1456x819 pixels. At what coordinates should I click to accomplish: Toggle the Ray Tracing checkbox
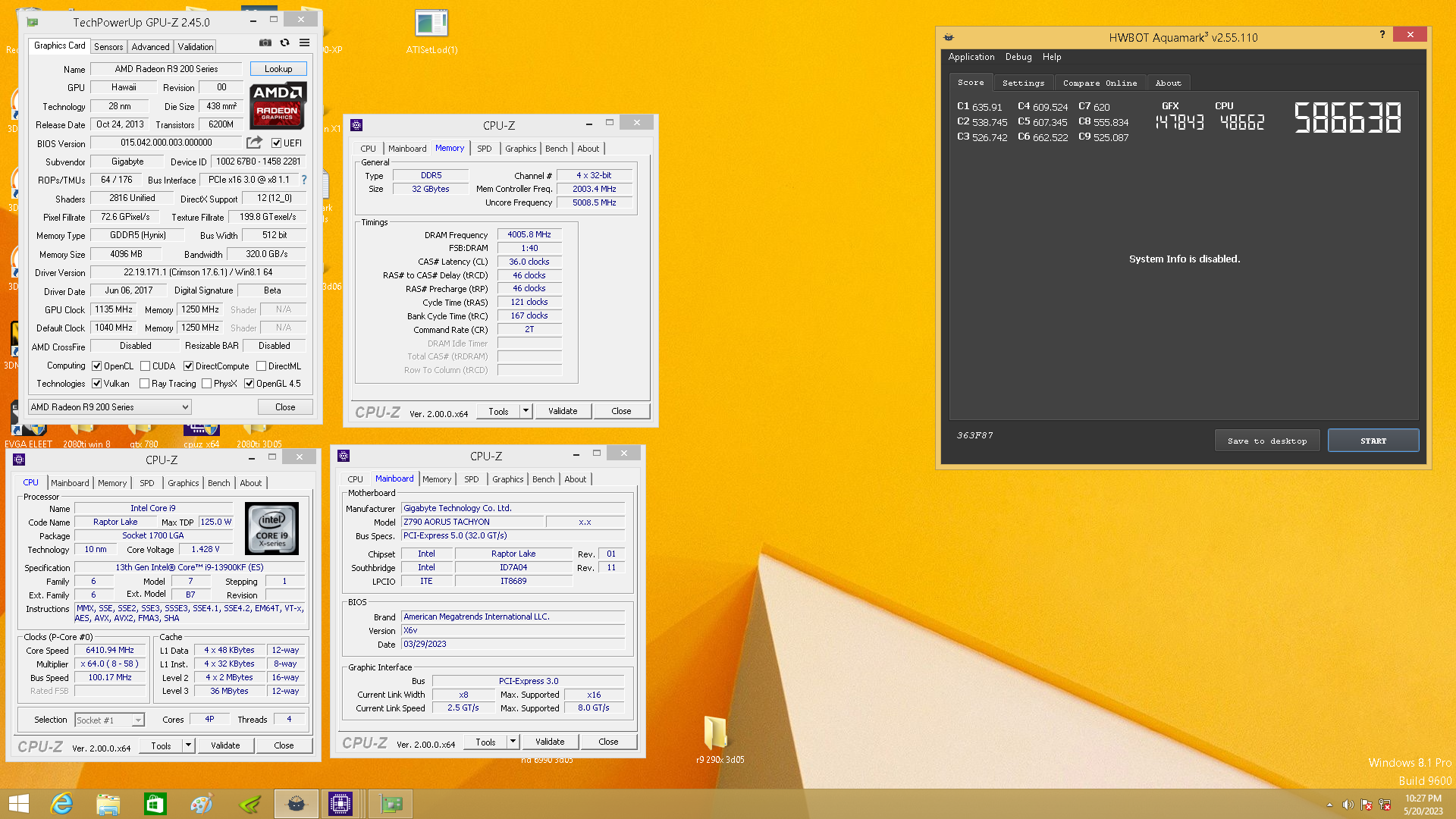coord(144,383)
